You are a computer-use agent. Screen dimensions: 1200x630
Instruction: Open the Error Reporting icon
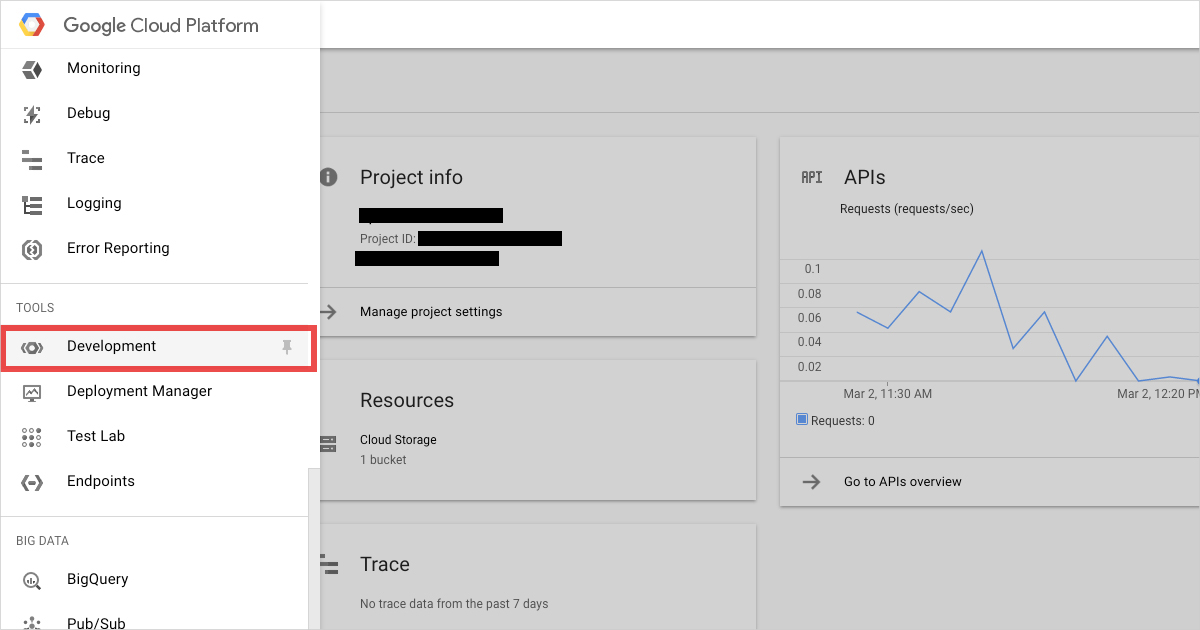[x=32, y=249]
